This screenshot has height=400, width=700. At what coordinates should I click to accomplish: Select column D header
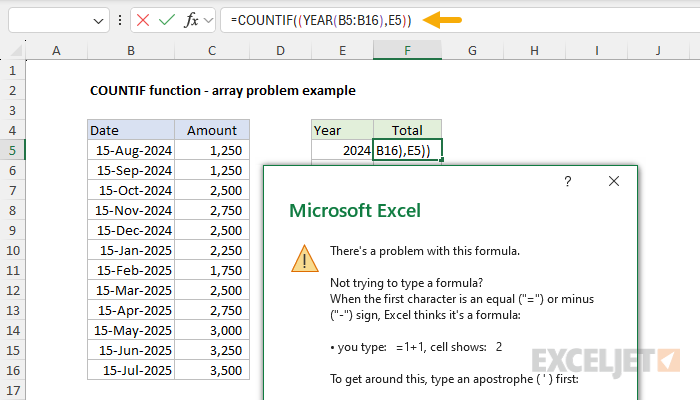pyautogui.click(x=280, y=50)
